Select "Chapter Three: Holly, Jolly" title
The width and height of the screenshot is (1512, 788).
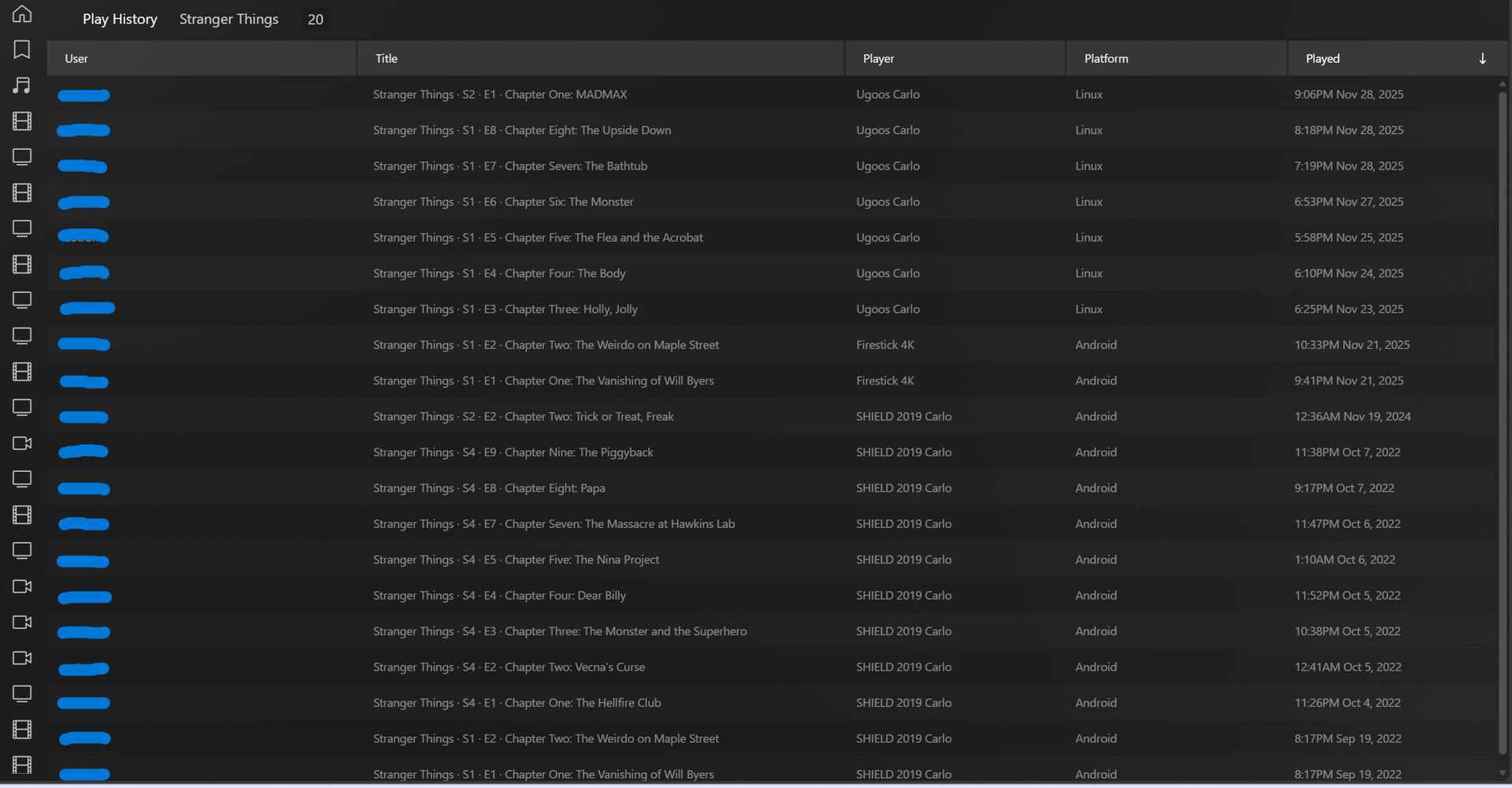(x=571, y=309)
